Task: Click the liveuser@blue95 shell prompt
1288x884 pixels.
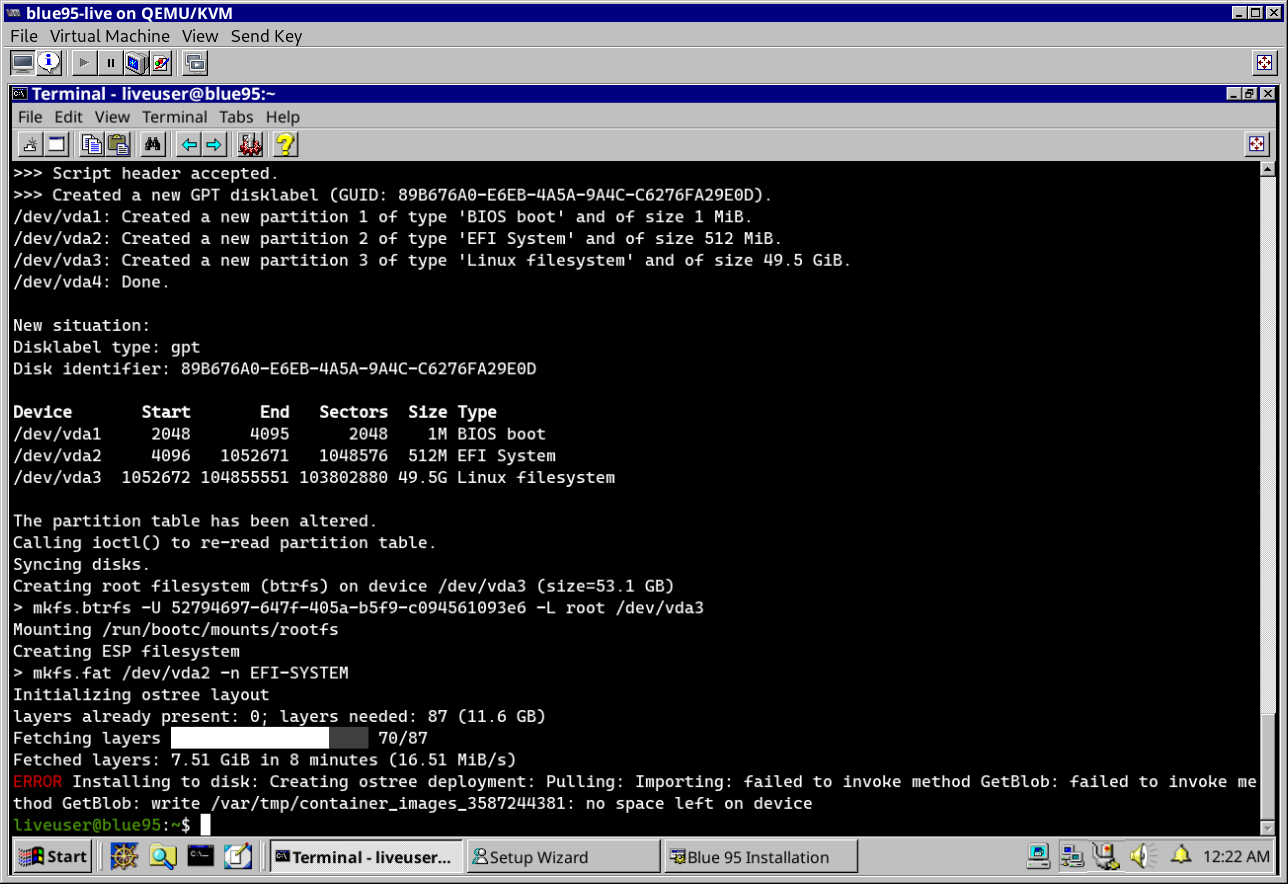Action: click(102, 825)
